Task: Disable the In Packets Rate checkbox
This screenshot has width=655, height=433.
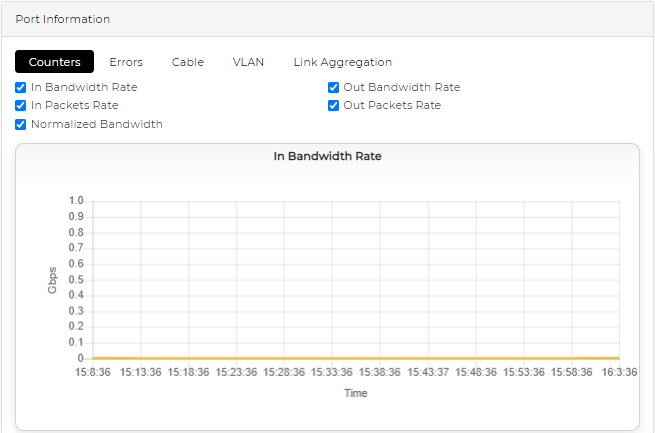Action: click(21, 106)
